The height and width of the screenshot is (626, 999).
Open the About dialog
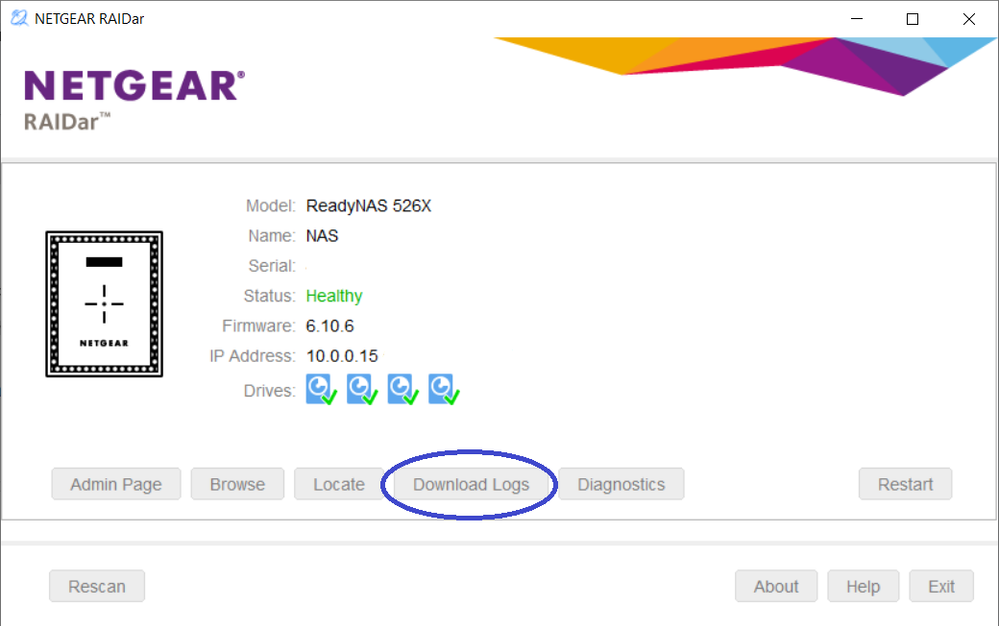click(776, 586)
